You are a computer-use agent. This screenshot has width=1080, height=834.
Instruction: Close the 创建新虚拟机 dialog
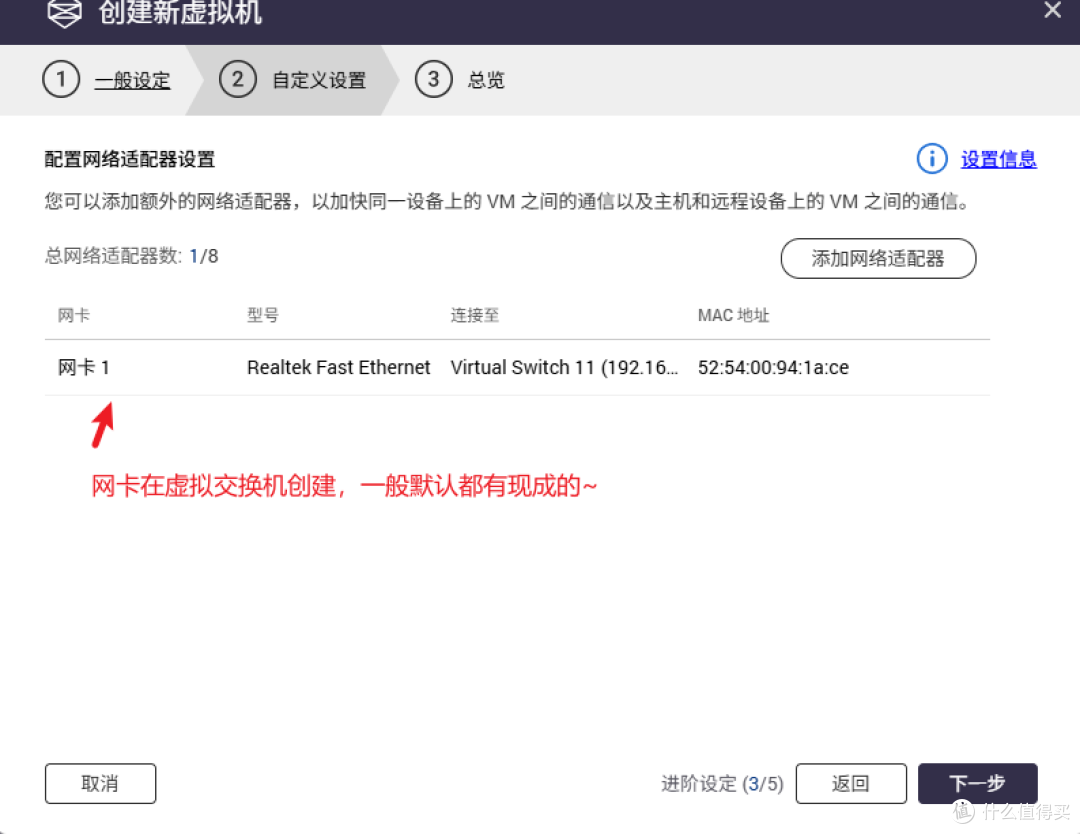click(1052, 10)
